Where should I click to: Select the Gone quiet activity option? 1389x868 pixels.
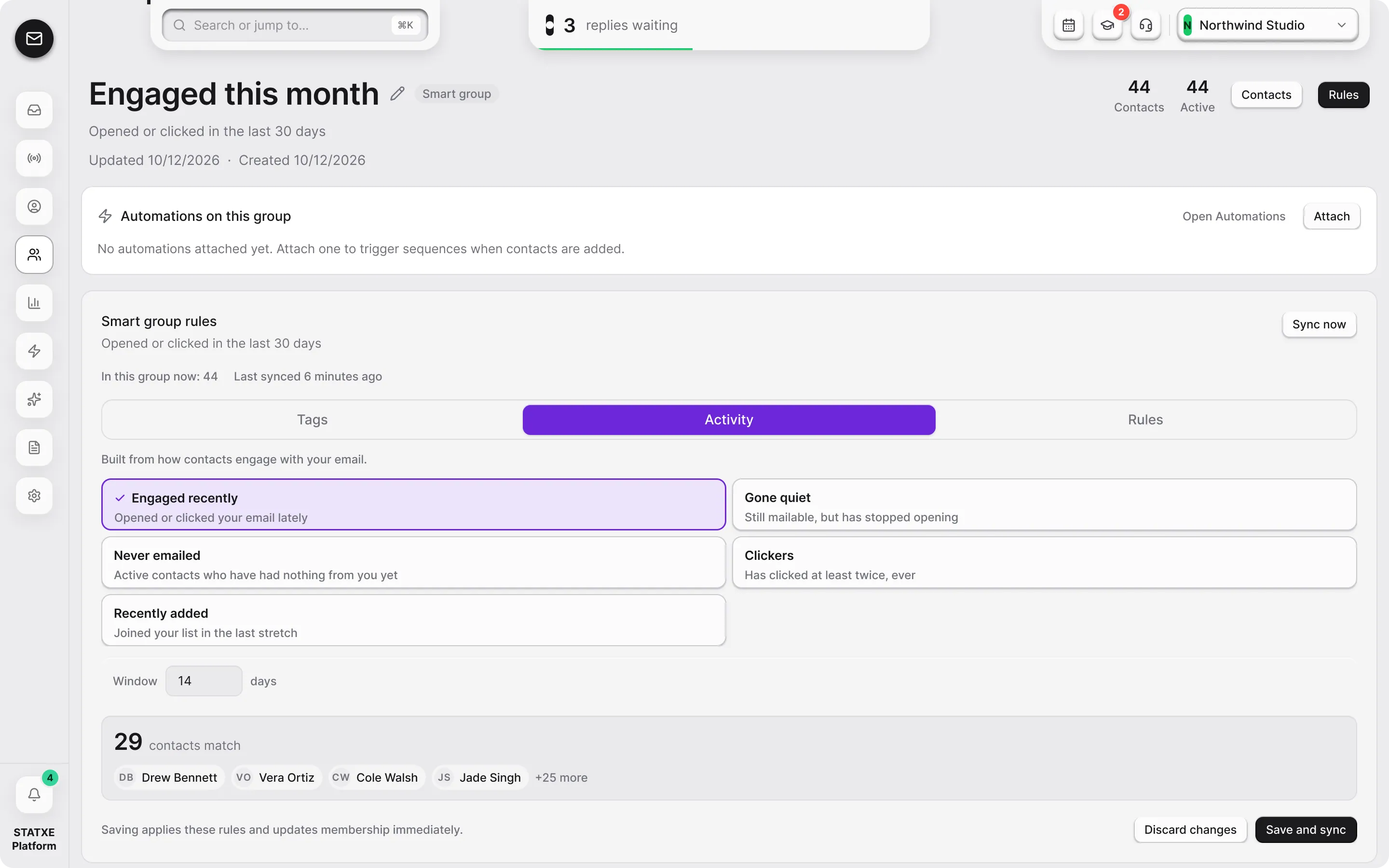click(x=1044, y=504)
